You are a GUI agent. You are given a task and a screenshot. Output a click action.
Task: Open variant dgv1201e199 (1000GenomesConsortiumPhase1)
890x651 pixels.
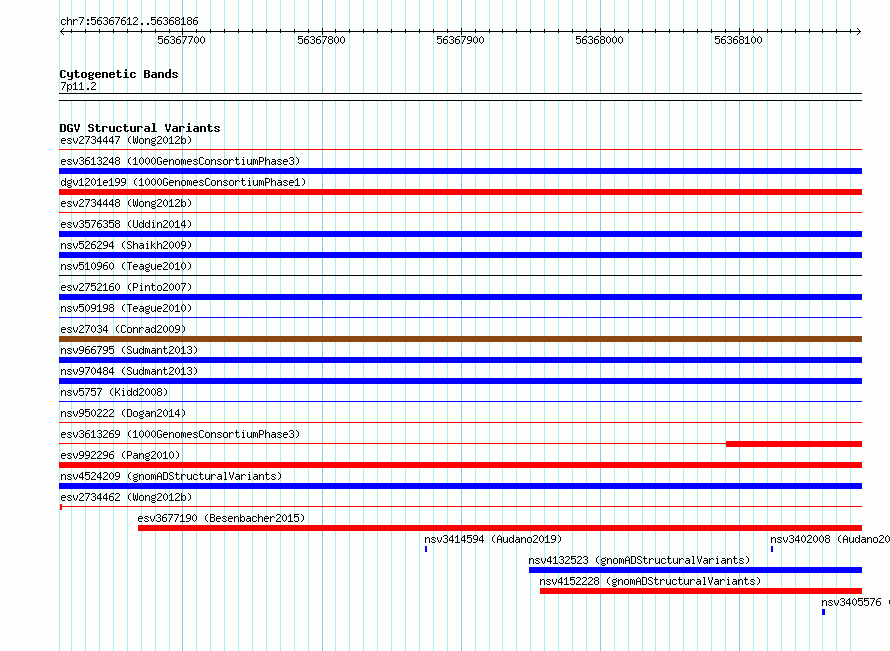tap(183, 182)
